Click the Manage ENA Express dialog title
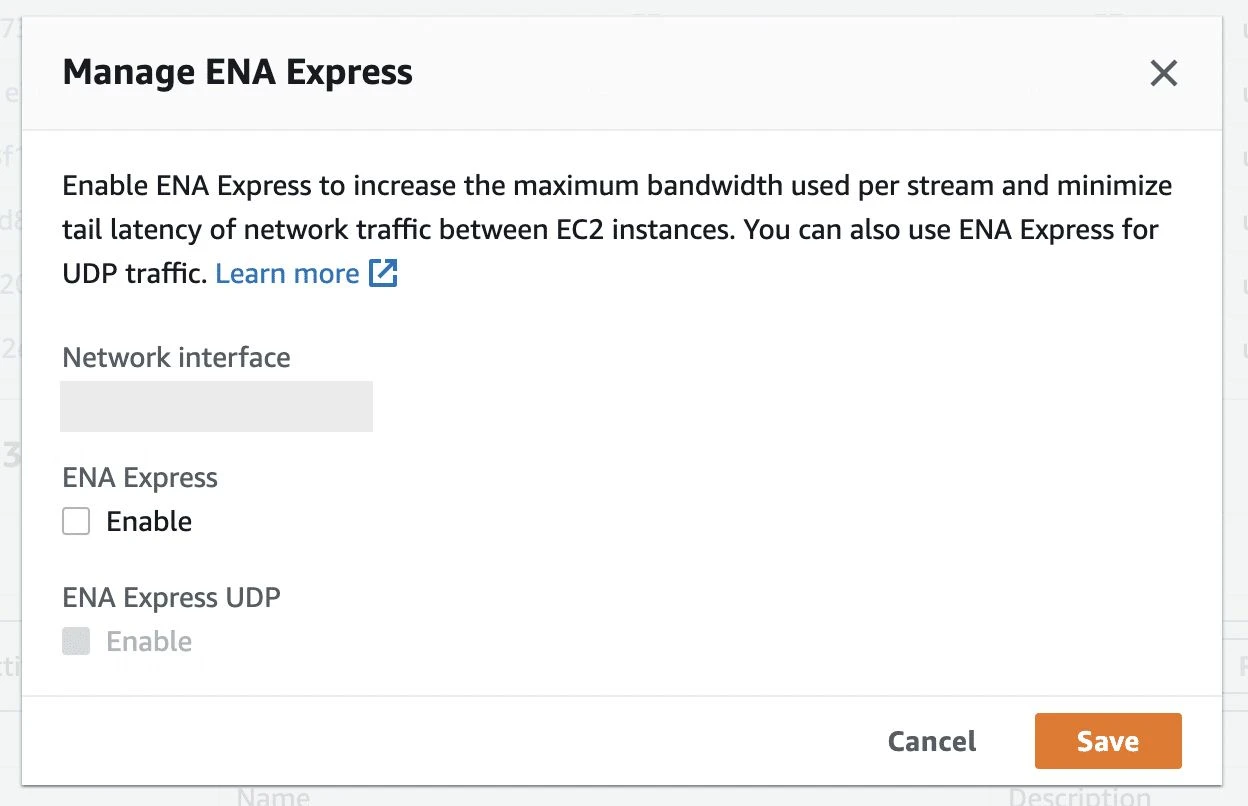The height and width of the screenshot is (806, 1248). pyautogui.click(x=237, y=71)
